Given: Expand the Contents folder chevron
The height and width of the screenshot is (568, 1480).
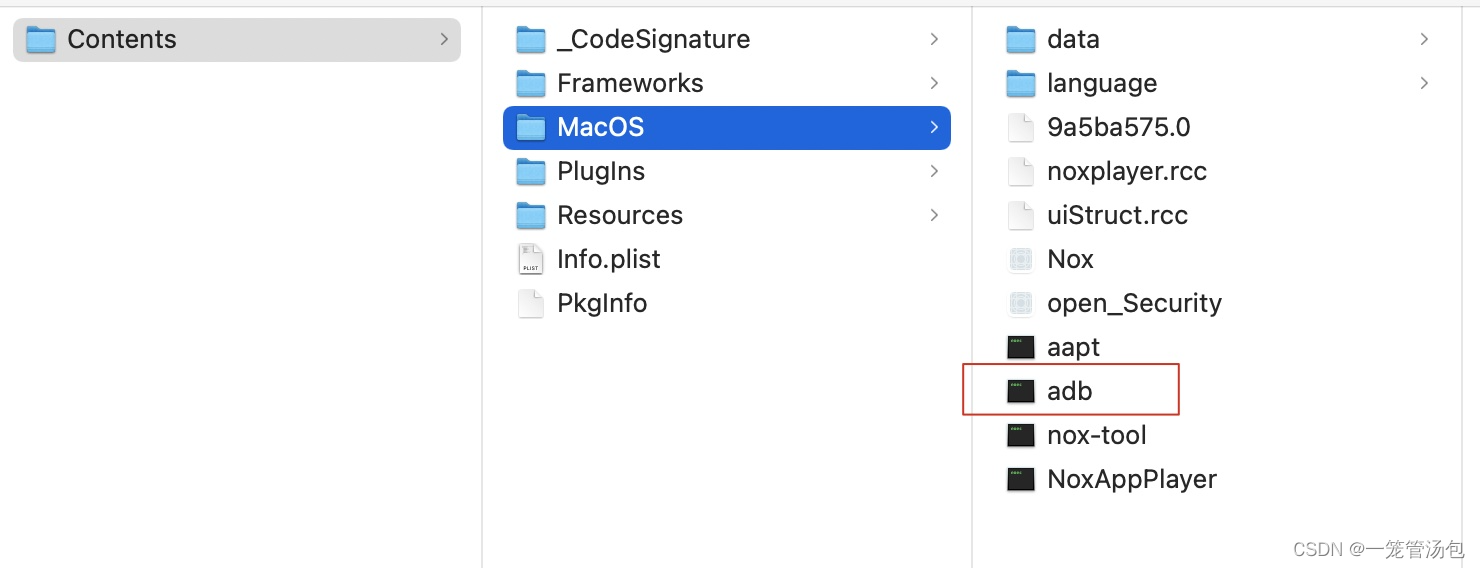Looking at the screenshot, I should [x=444, y=39].
